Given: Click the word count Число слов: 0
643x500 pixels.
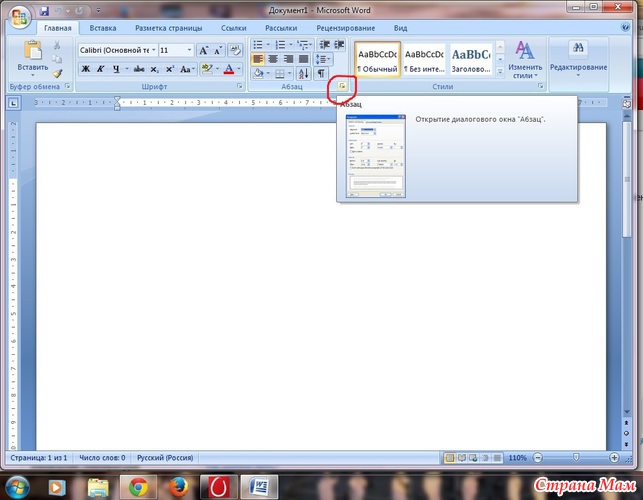Looking at the screenshot, I should pos(102,457).
